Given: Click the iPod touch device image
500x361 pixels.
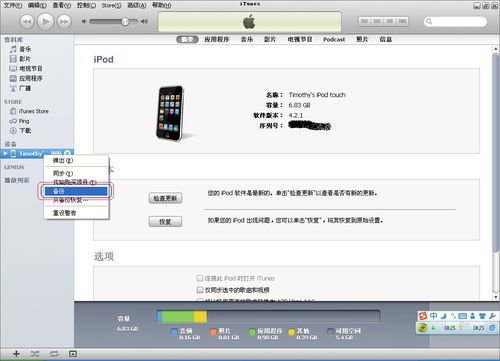Looking at the screenshot, I should [170, 113].
